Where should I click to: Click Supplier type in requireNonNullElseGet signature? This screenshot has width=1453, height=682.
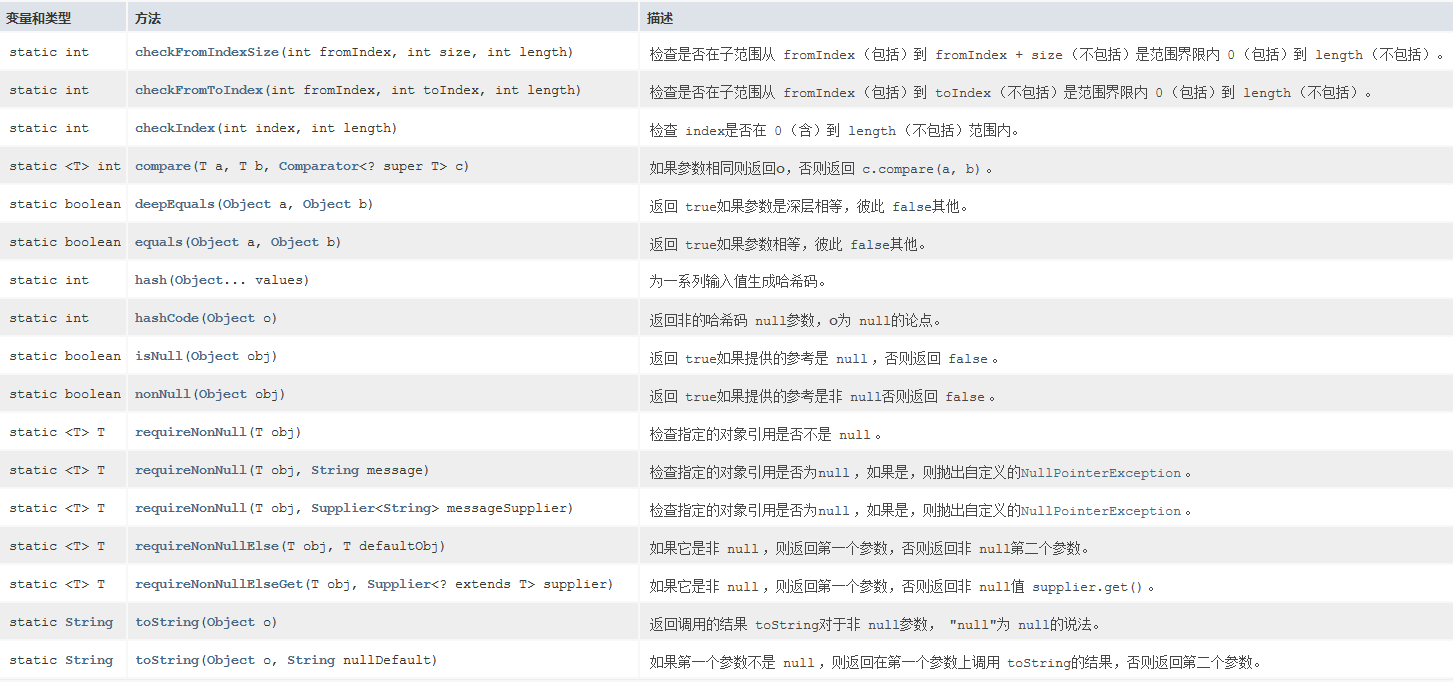(399, 584)
